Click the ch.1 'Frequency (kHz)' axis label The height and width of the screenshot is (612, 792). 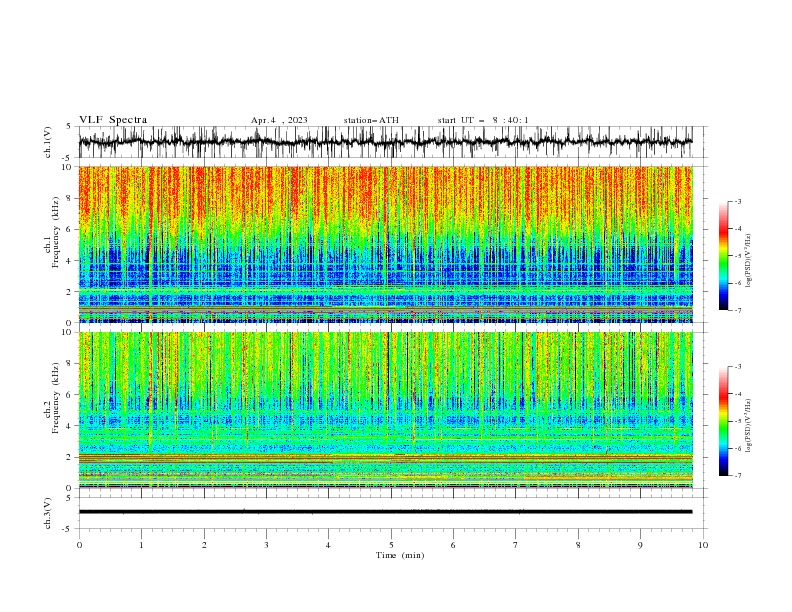coord(55,233)
